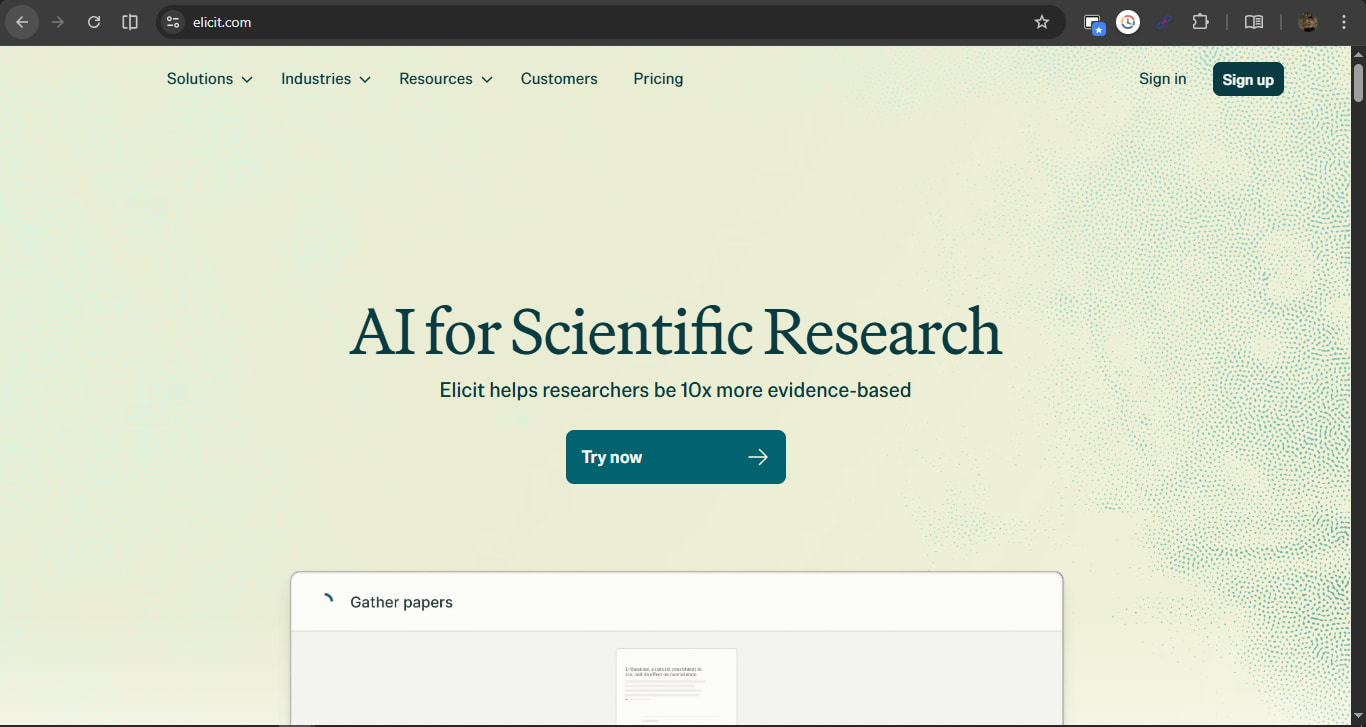Click the Gather papers arrow indicator

tap(327, 599)
